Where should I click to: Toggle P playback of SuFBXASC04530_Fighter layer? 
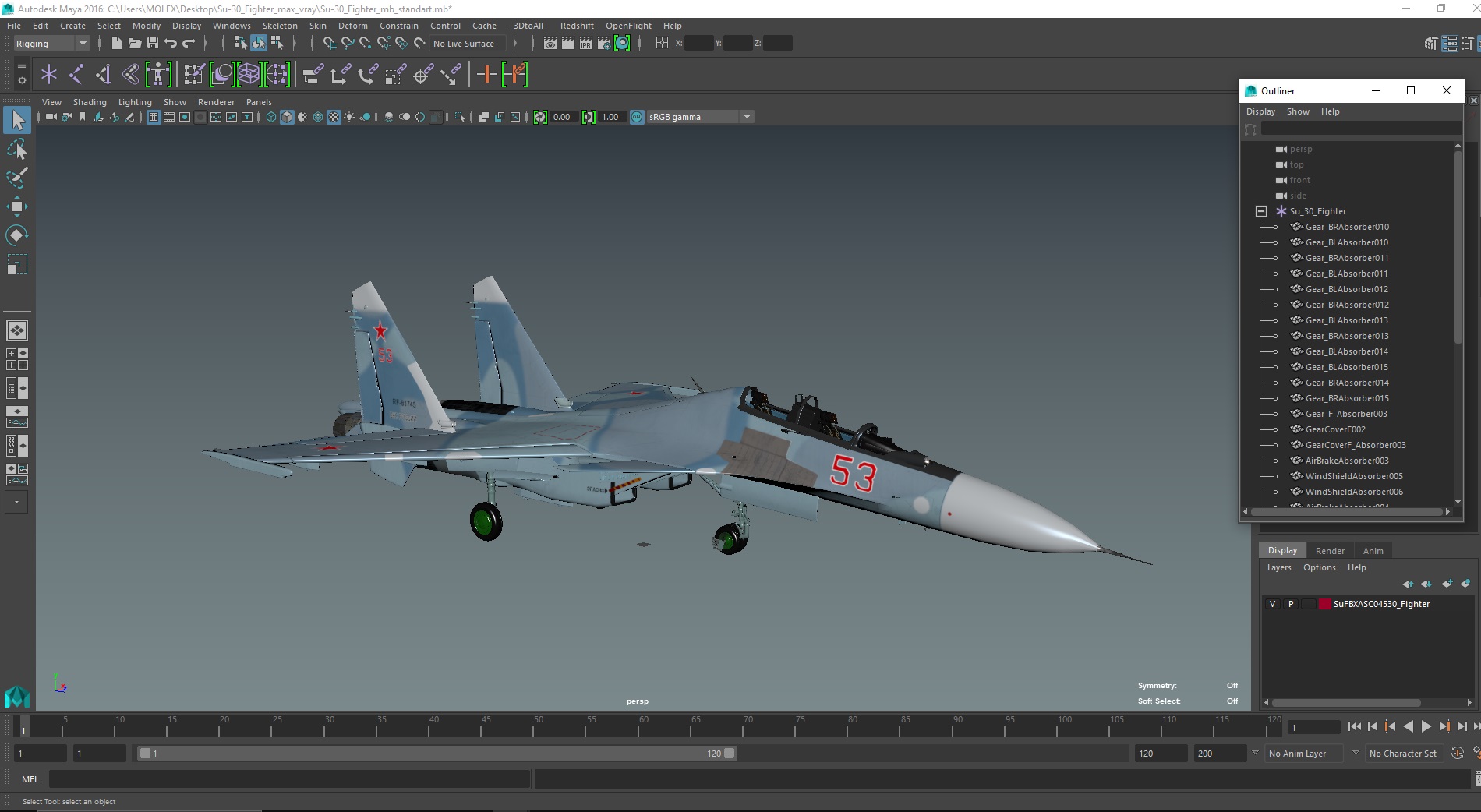[1291, 604]
